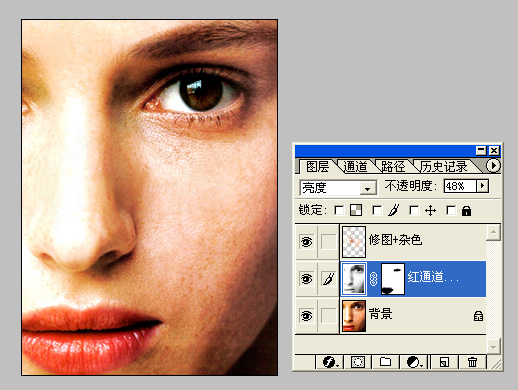Select the 红通道 layer mask thumbnail

393,279
